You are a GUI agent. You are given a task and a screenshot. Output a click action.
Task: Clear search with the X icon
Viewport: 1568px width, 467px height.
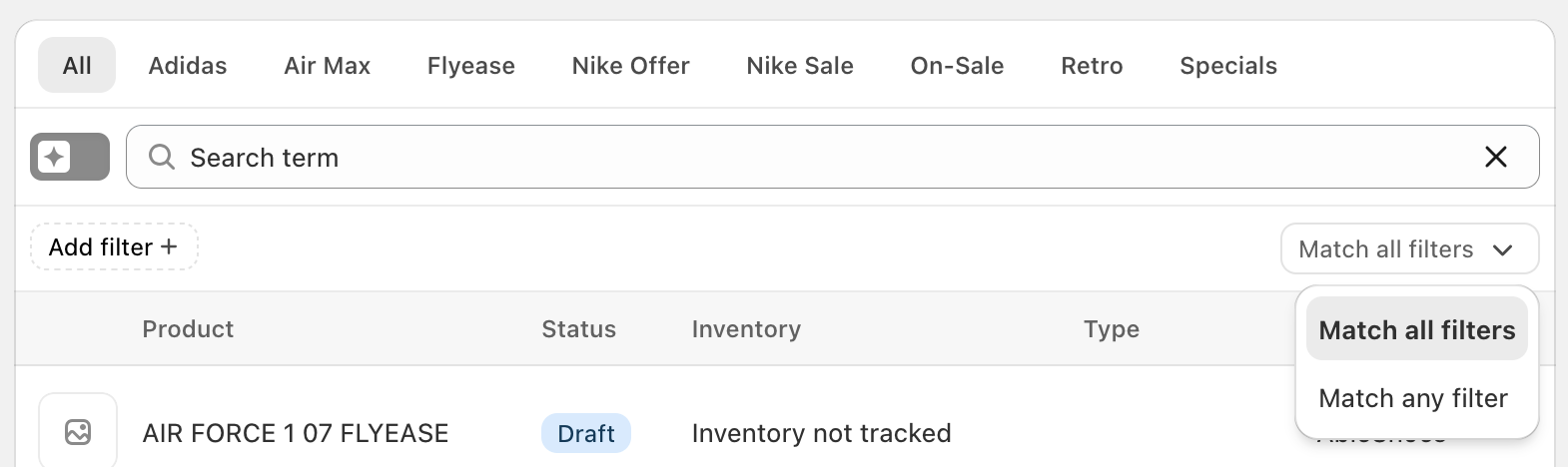(x=1495, y=157)
